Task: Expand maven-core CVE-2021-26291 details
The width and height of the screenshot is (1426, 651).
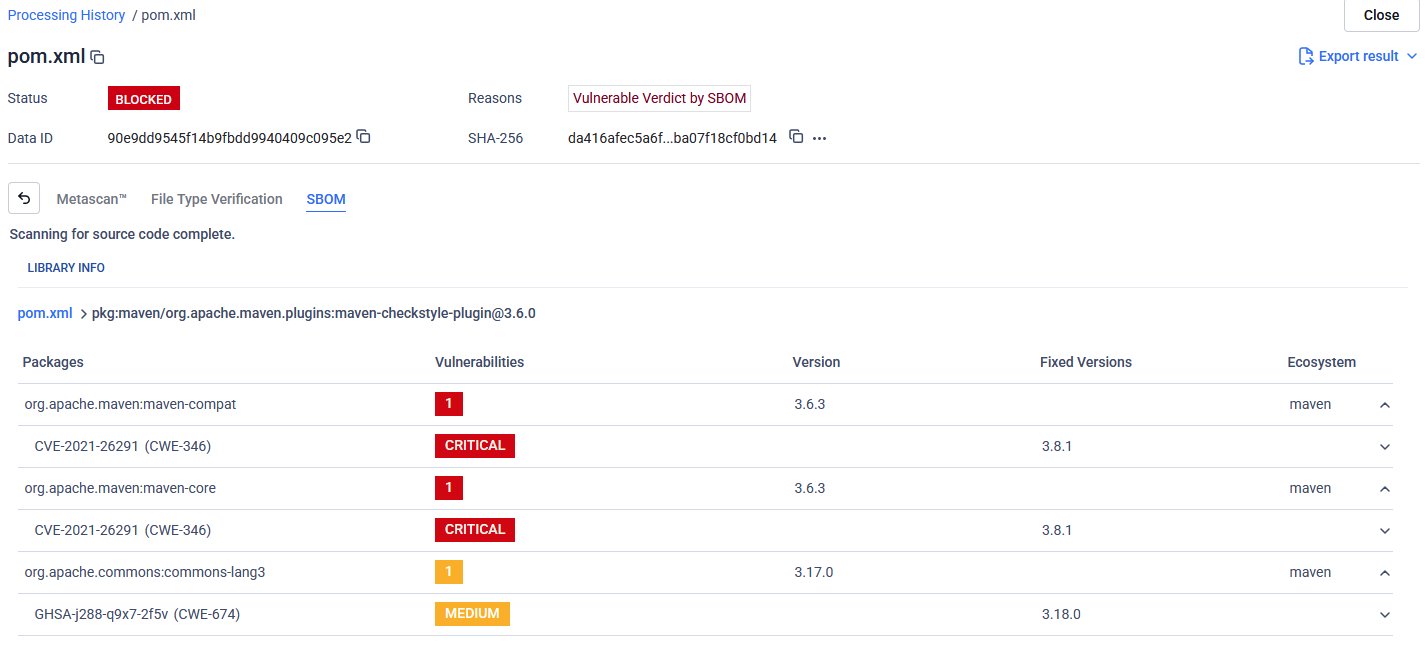Action: pyautogui.click(x=1384, y=531)
